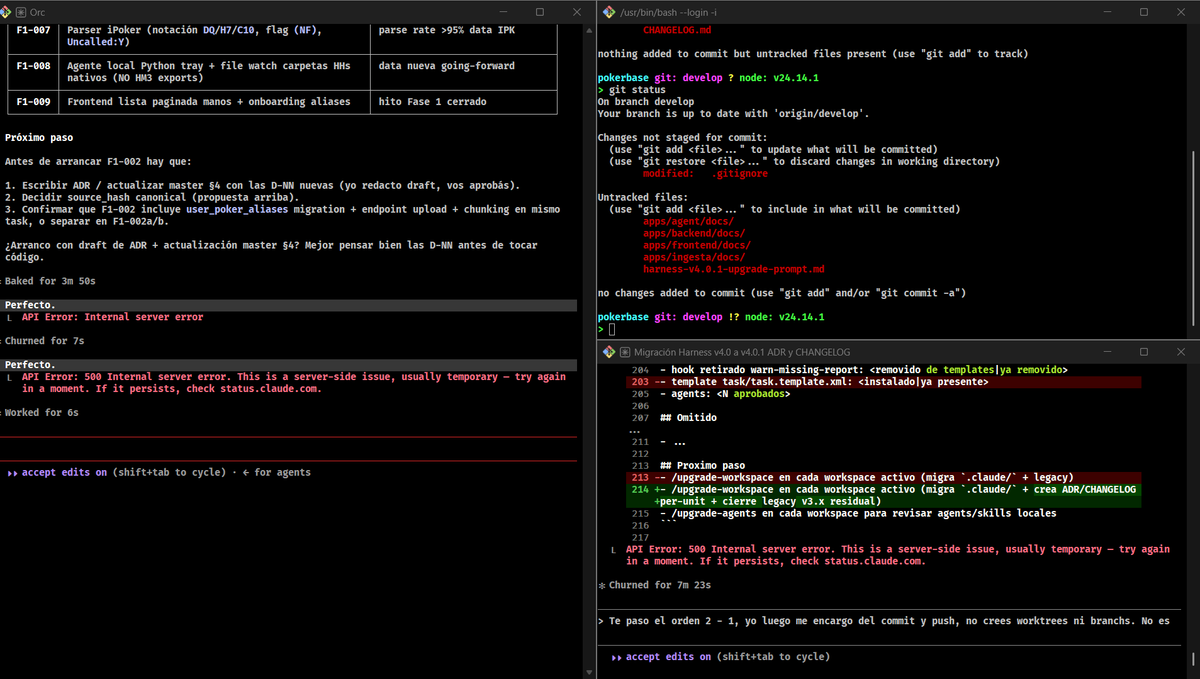1200x679 pixels.
Task: Click 'CHANGELOG.md' at top of bash window
Action: click(677, 30)
